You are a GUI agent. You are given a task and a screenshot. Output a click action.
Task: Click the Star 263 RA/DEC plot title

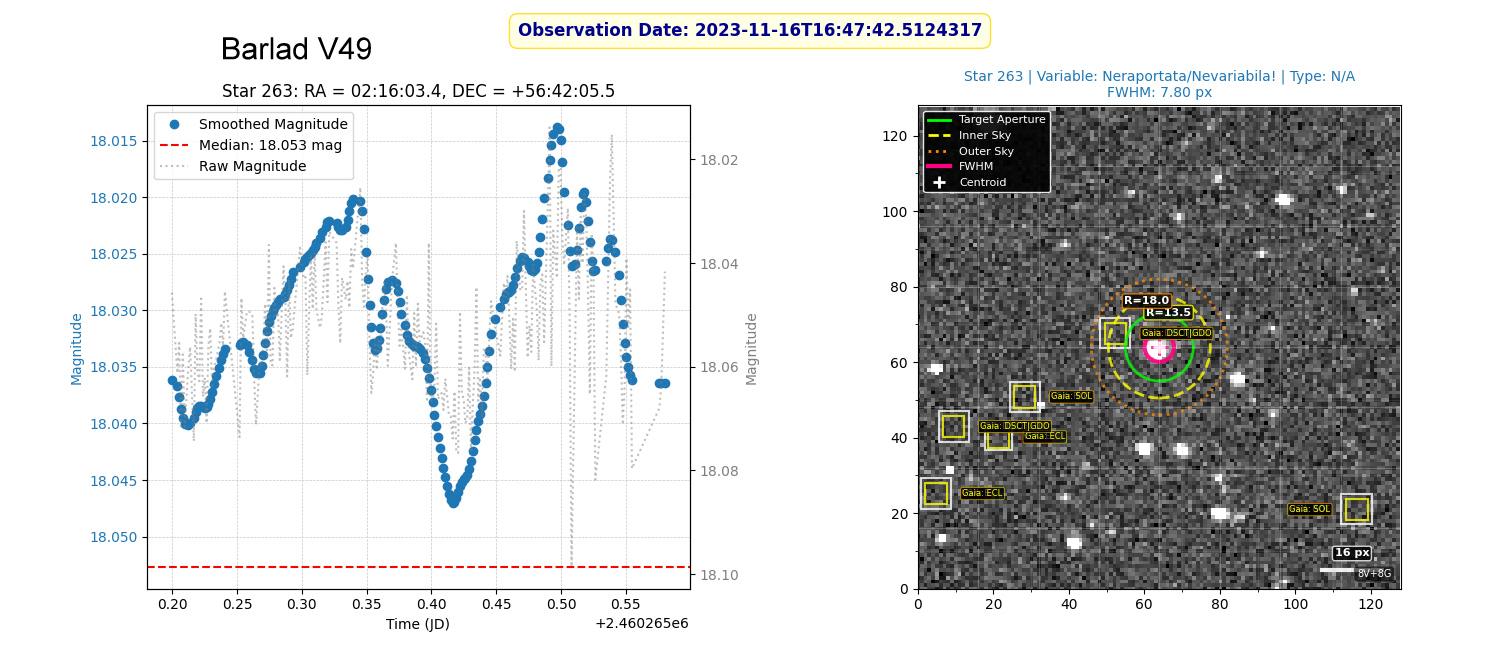[418, 92]
